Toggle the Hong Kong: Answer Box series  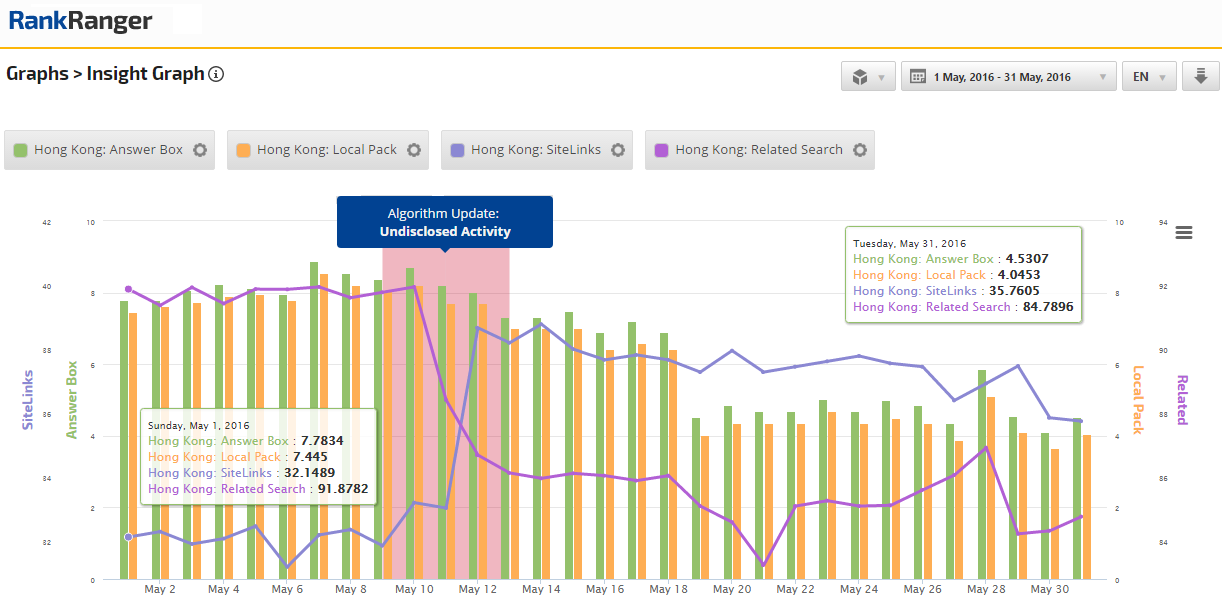pos(108,150)
